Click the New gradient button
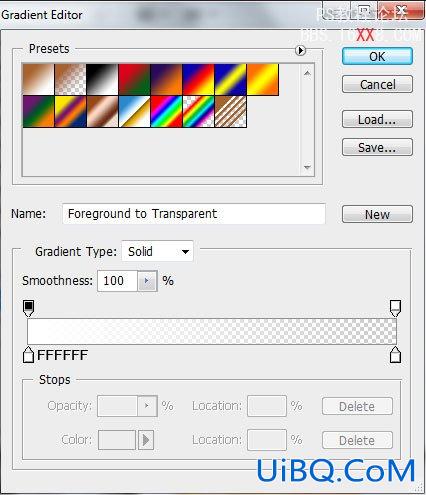Viewport: 426px width, 495px height. pos(377,214)
